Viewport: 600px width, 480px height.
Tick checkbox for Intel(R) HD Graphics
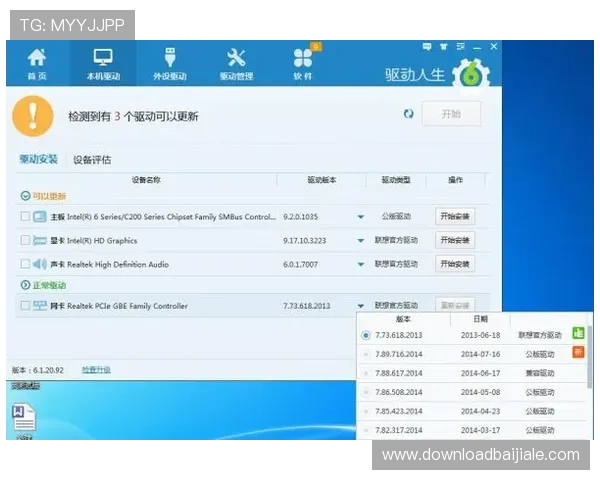25,240
